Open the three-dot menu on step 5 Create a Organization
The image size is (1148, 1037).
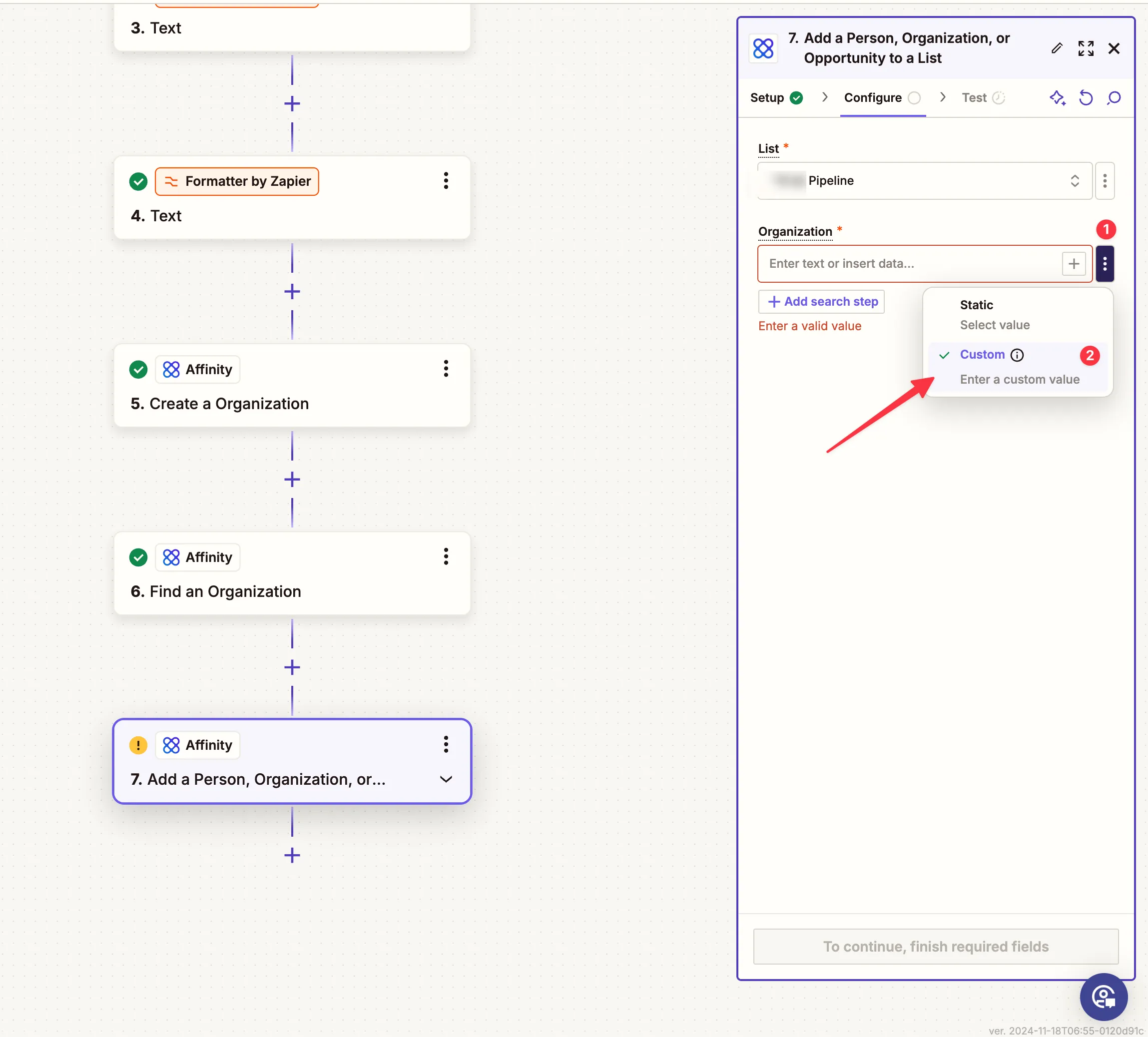pos(446,369)
